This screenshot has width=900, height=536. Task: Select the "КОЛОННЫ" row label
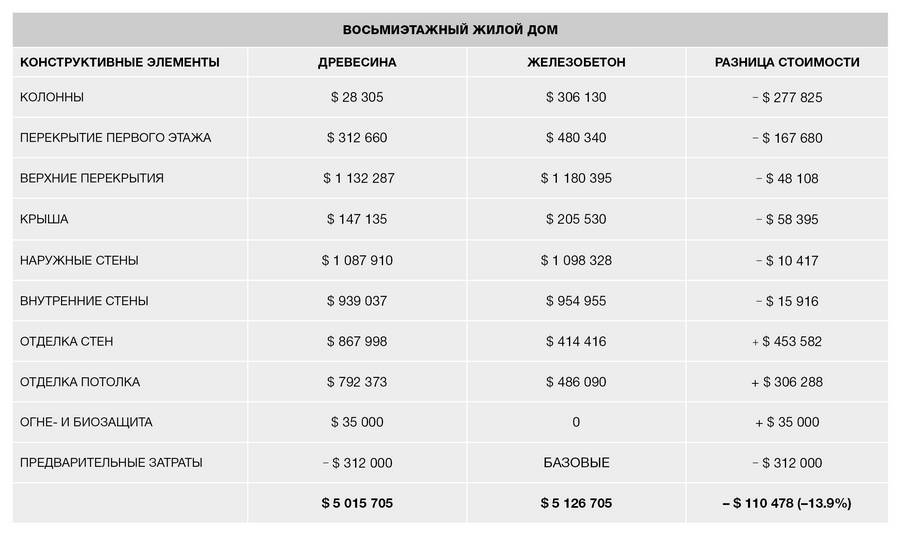pyautogui.click(x=52, y=98)
